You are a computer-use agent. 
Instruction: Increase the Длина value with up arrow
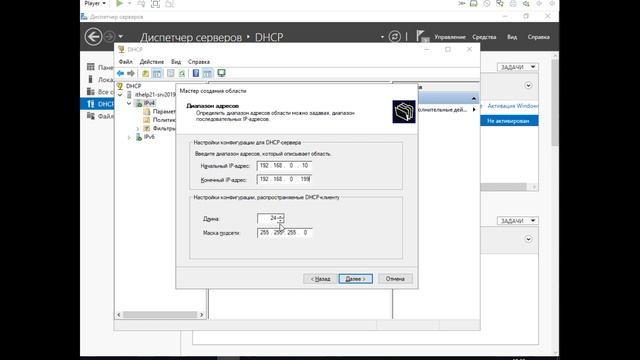(280, 216)
